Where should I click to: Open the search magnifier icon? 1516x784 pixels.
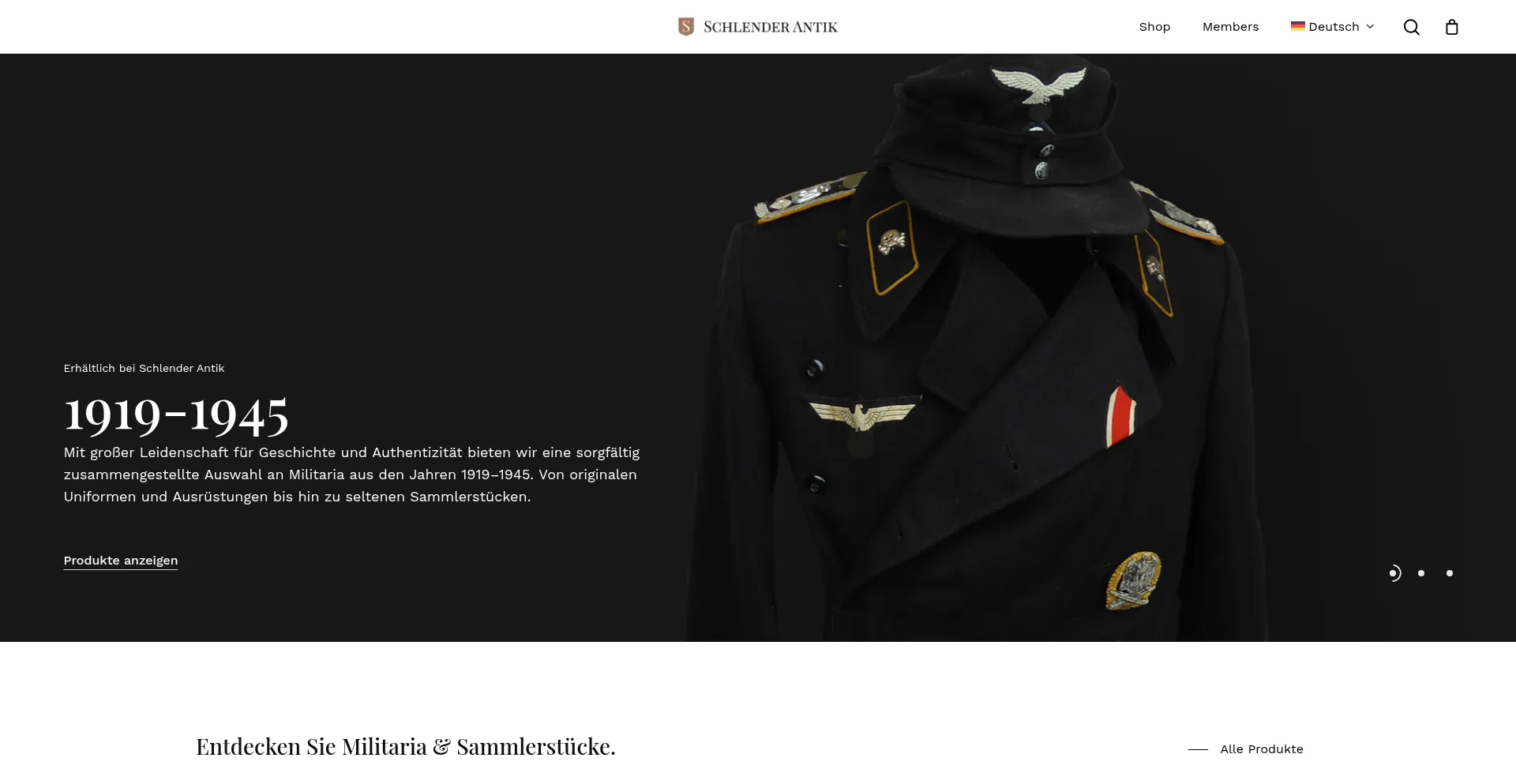click(x=1411, y=27)
